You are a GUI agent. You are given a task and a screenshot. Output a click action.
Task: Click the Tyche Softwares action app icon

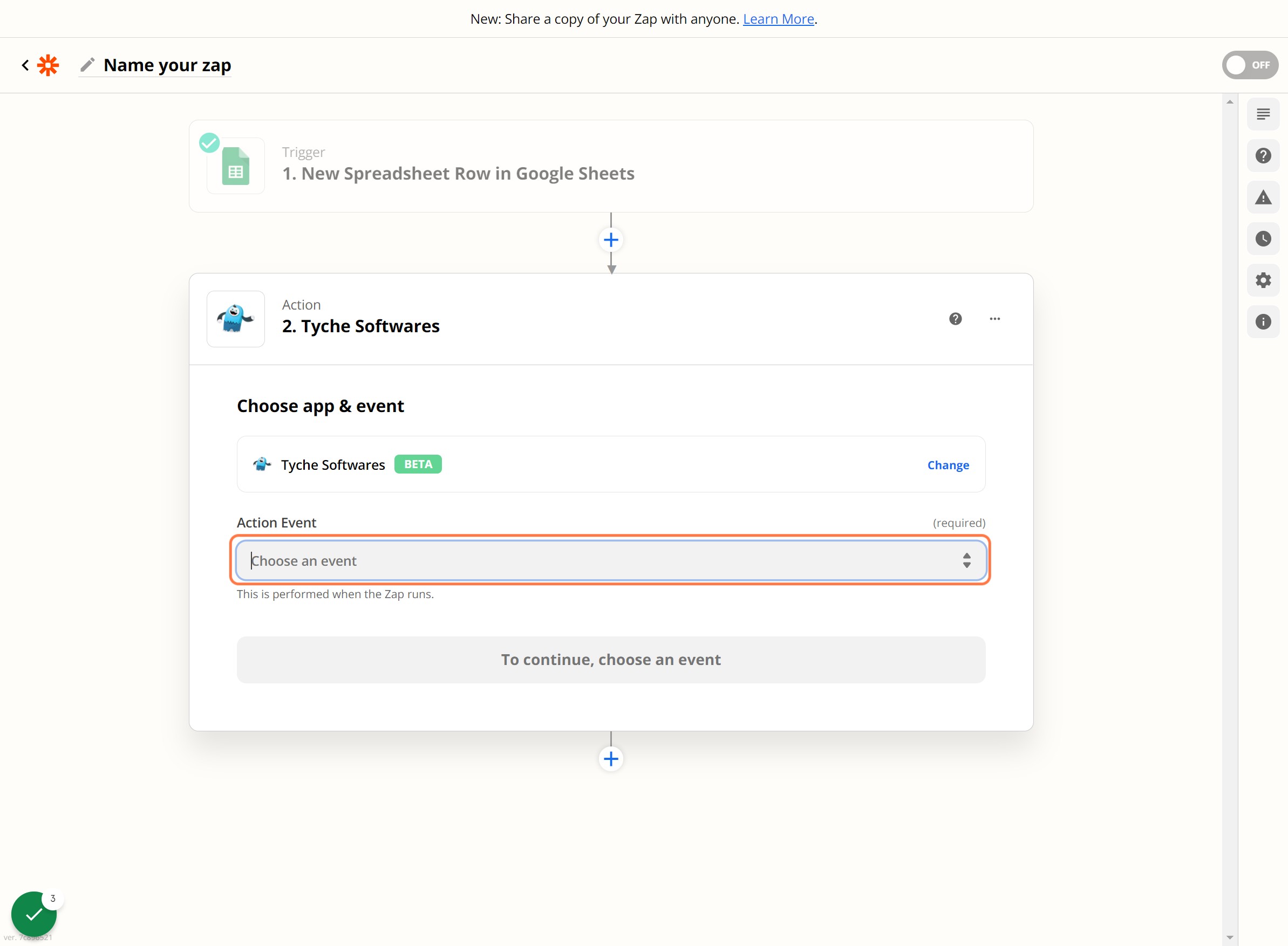click(235, 319)
